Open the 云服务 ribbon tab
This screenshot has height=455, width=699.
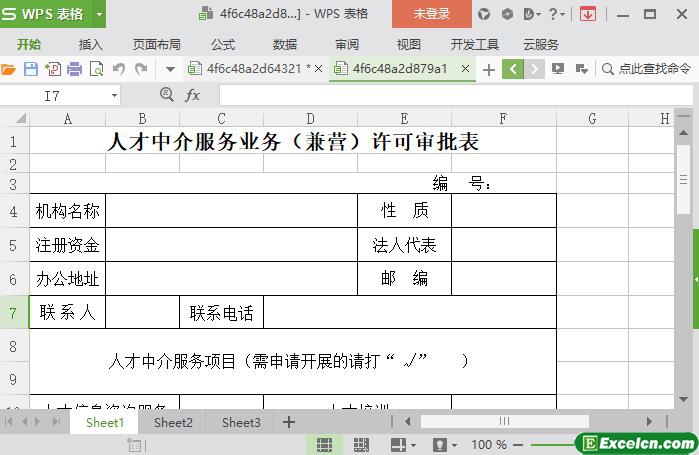tap(541, 45)
